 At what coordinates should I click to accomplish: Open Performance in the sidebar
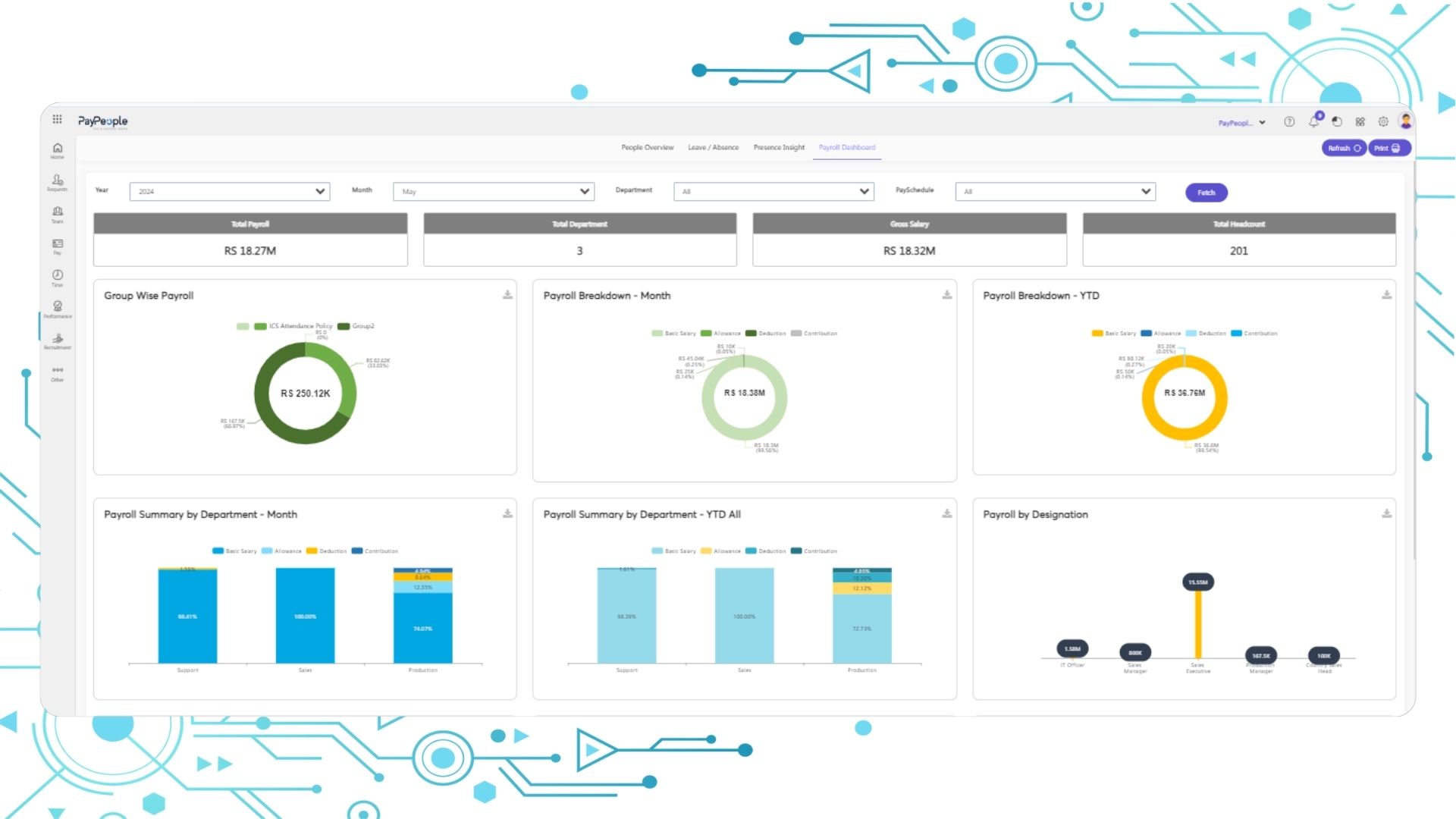tap(58, 309)
